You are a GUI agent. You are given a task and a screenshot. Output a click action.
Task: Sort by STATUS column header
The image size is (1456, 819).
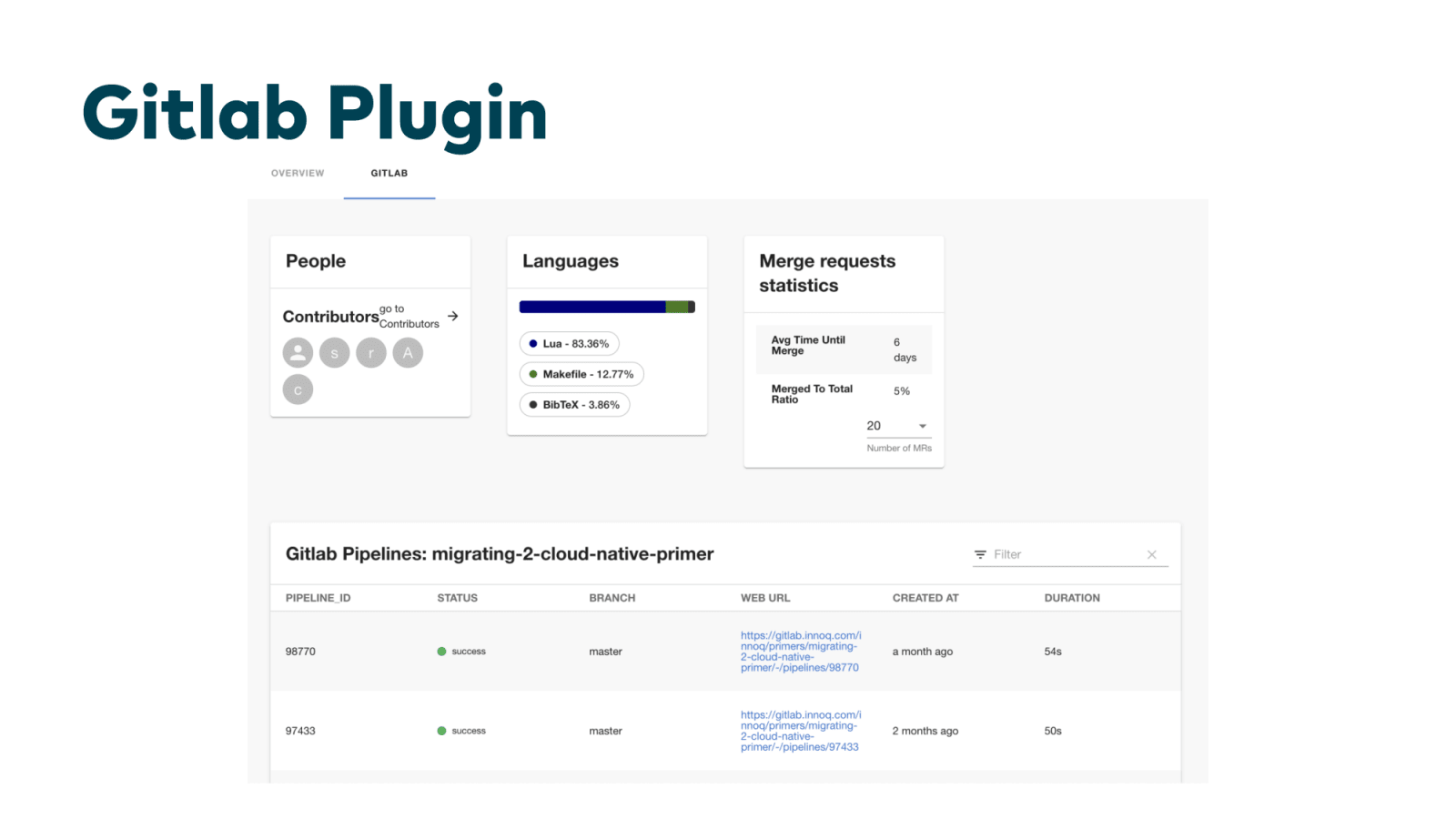coord(457,598)
